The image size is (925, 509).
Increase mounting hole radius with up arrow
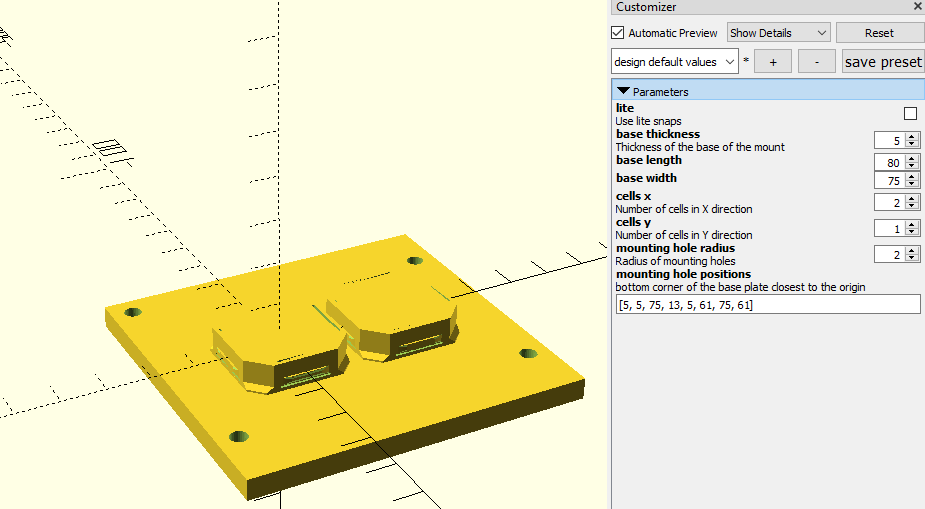(x=911, y=250)
